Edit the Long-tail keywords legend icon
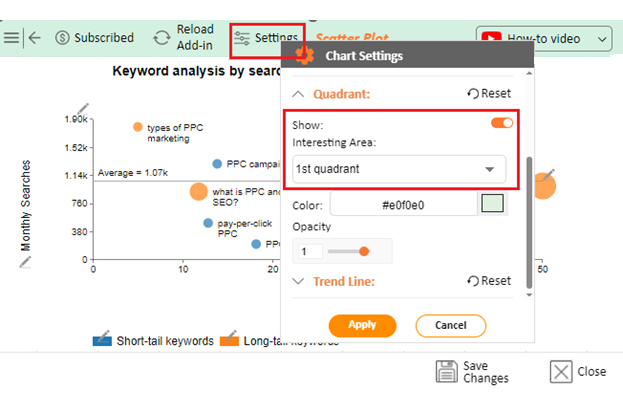The width and height of the screenshot is (623, 411). 230,338
